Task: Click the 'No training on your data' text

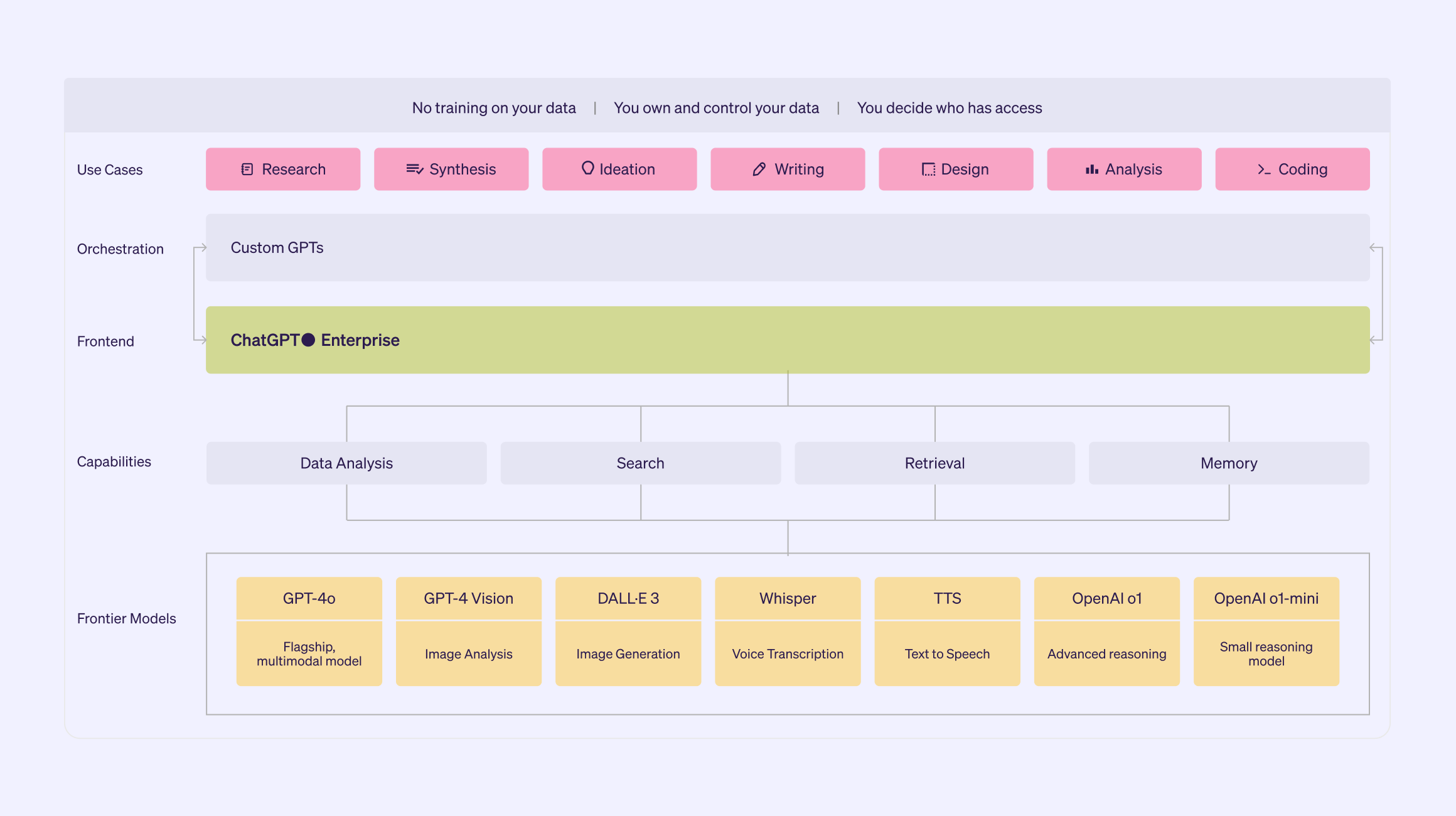Action: [x=494, y=108]
